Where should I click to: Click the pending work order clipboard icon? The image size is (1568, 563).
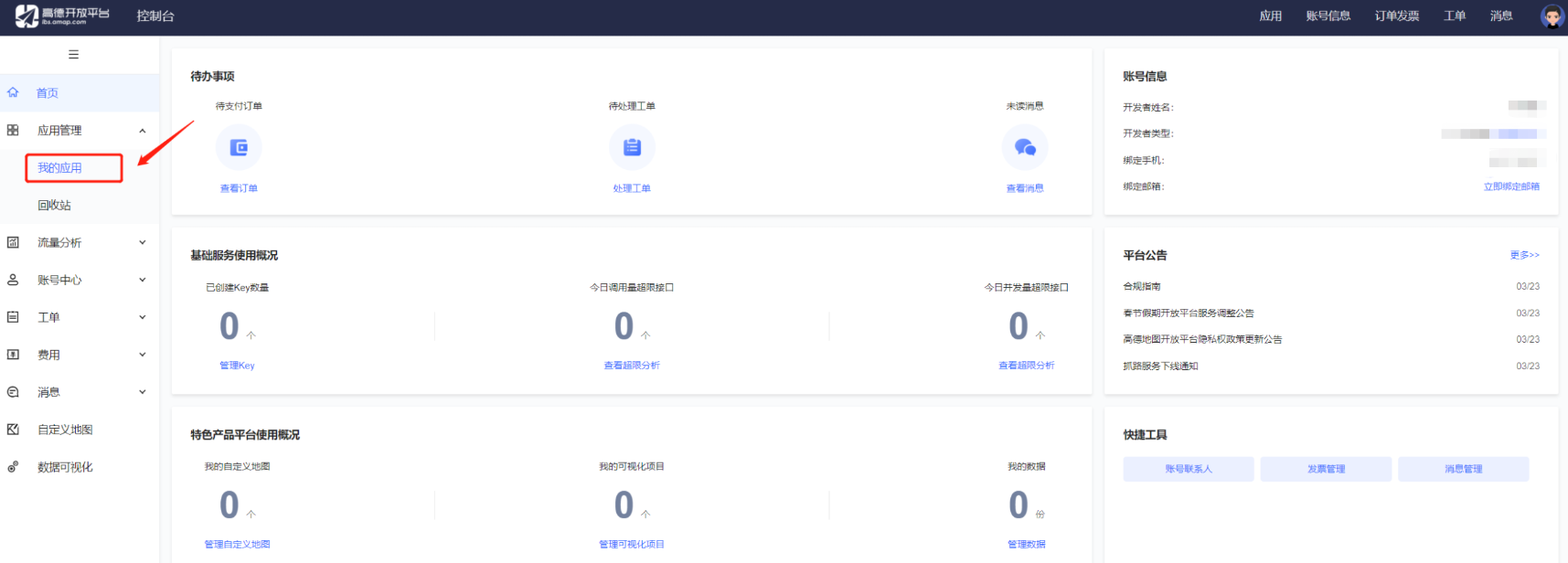(x=632, y=147)
